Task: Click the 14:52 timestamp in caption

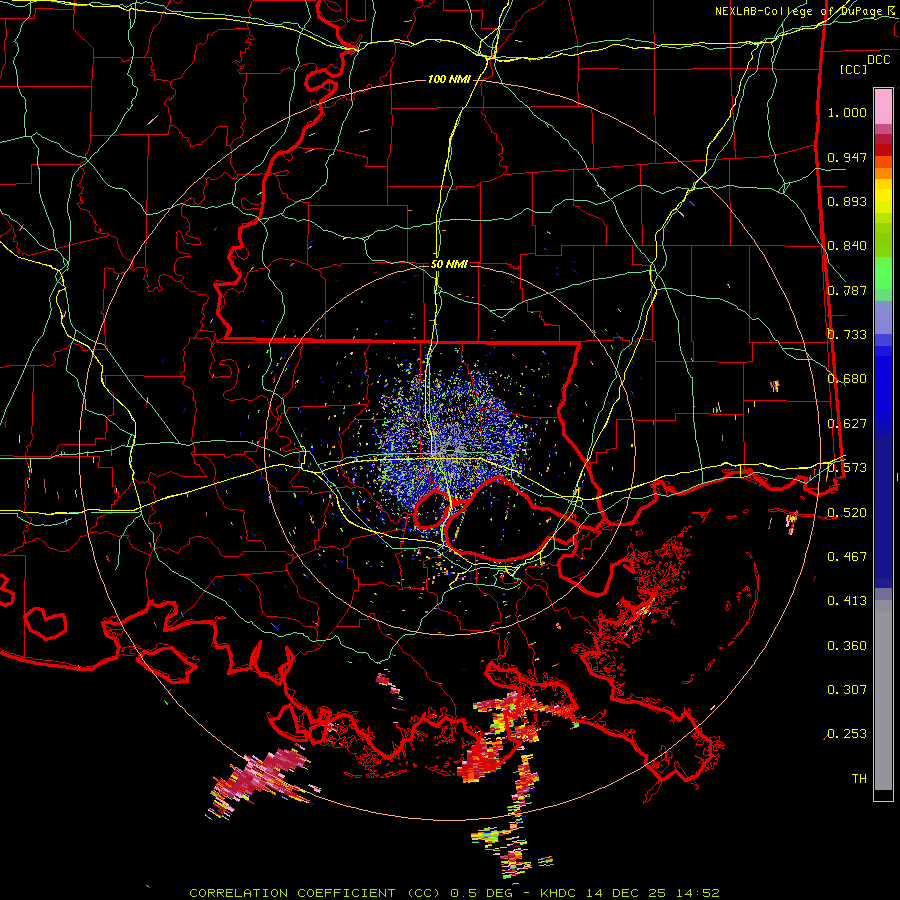Action: click(700, 893)
